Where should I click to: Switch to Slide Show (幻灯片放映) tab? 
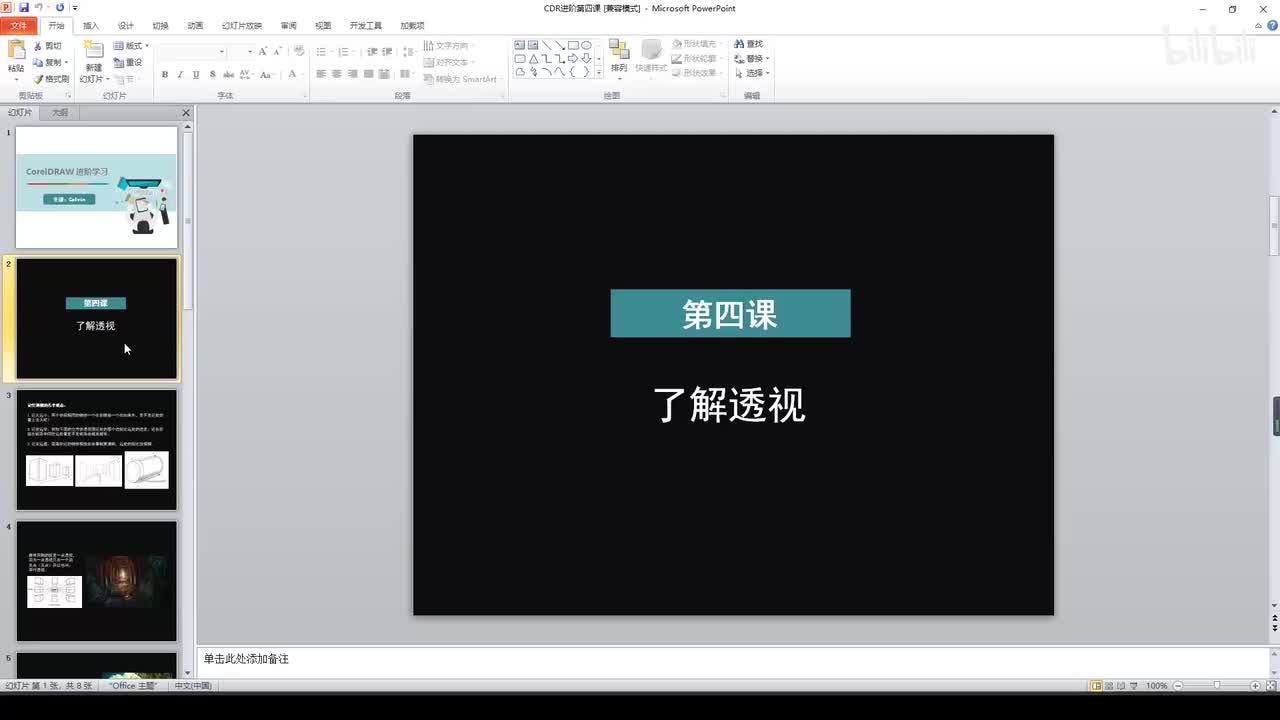point(242,25)
